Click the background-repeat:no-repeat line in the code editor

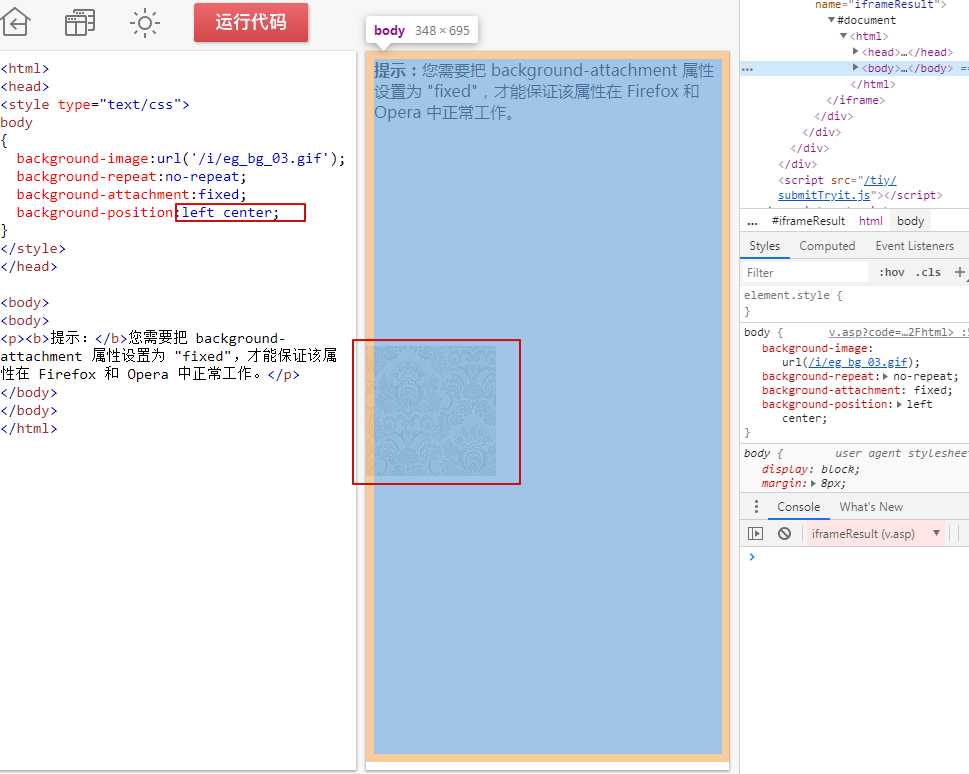(x=131, y=177)
